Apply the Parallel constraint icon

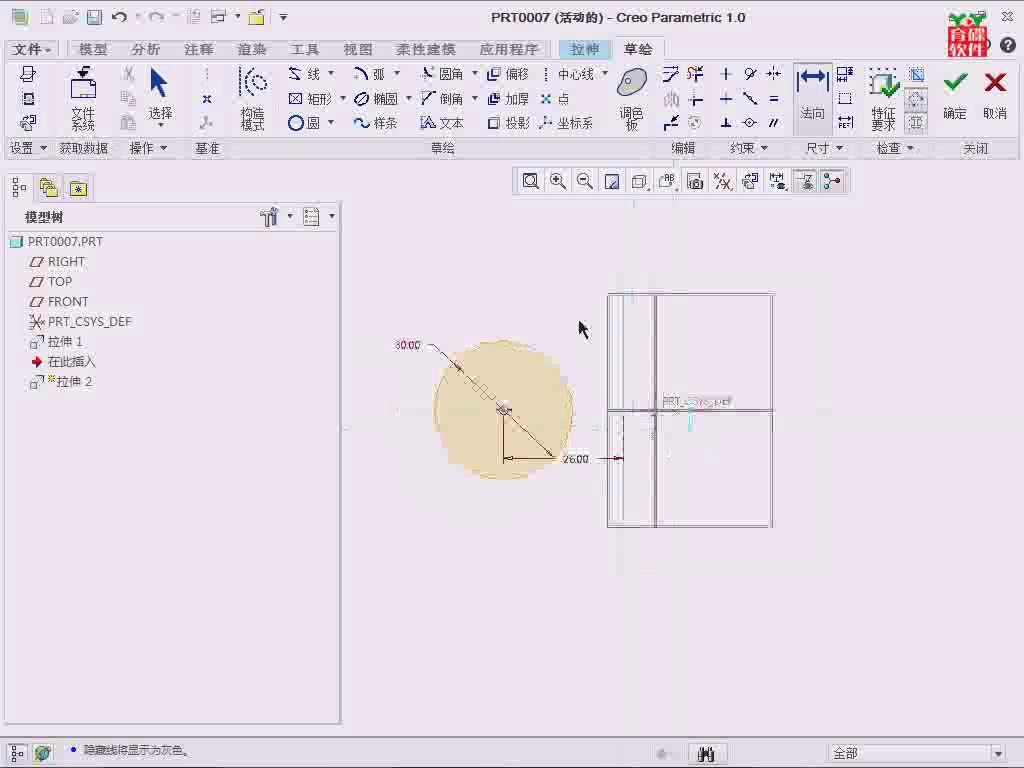coord(774,123)
